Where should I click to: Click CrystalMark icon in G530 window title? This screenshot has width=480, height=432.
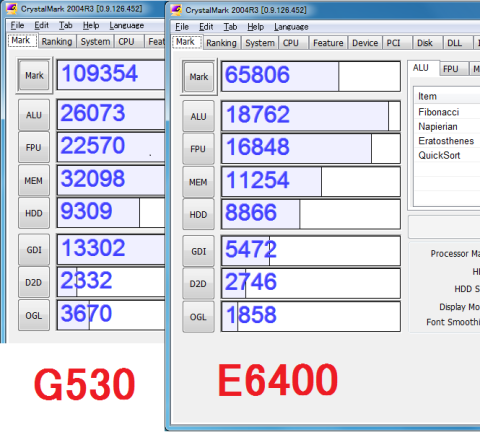(12, 9)
